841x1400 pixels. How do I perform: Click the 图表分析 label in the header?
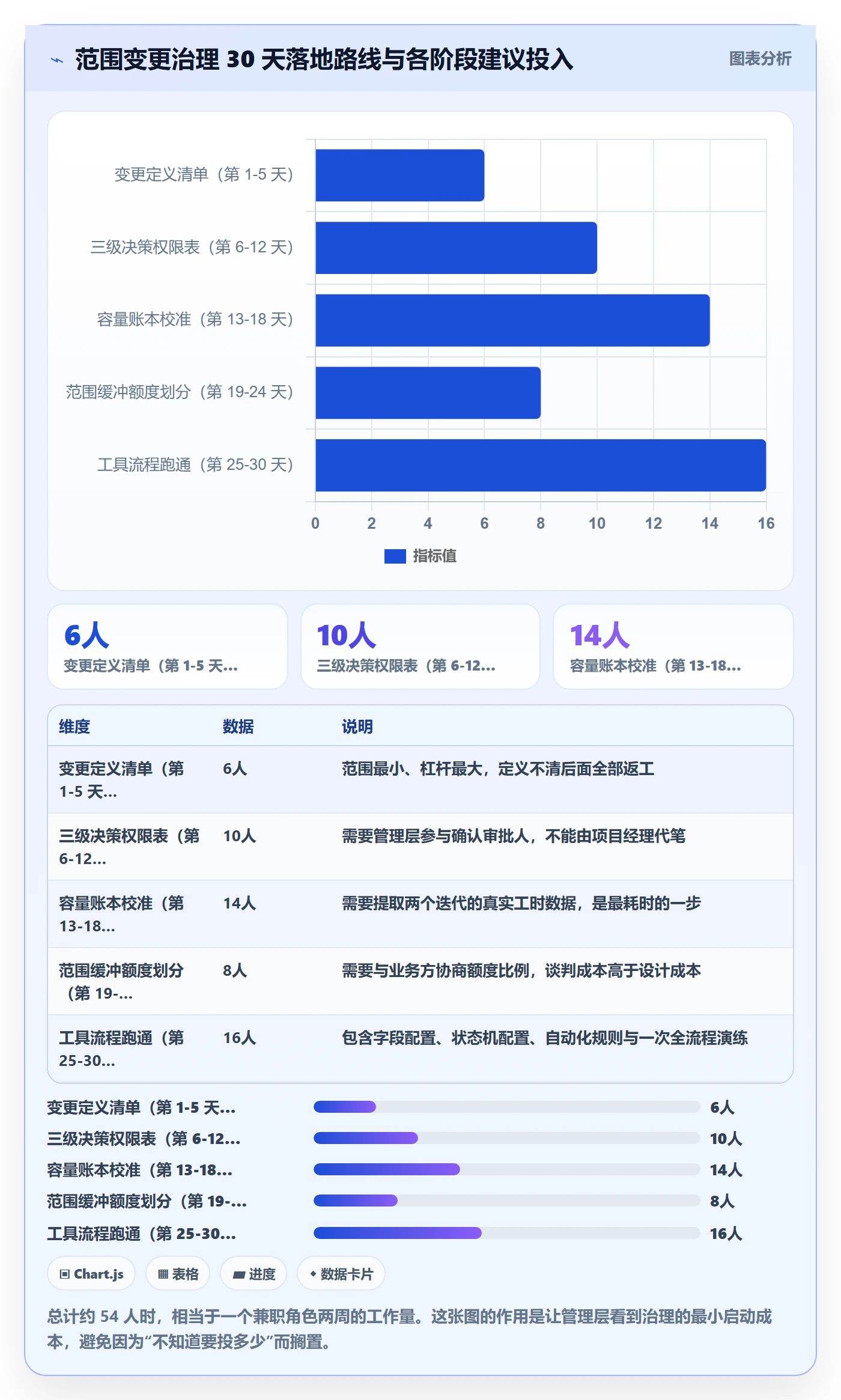(x=760, y=59)
